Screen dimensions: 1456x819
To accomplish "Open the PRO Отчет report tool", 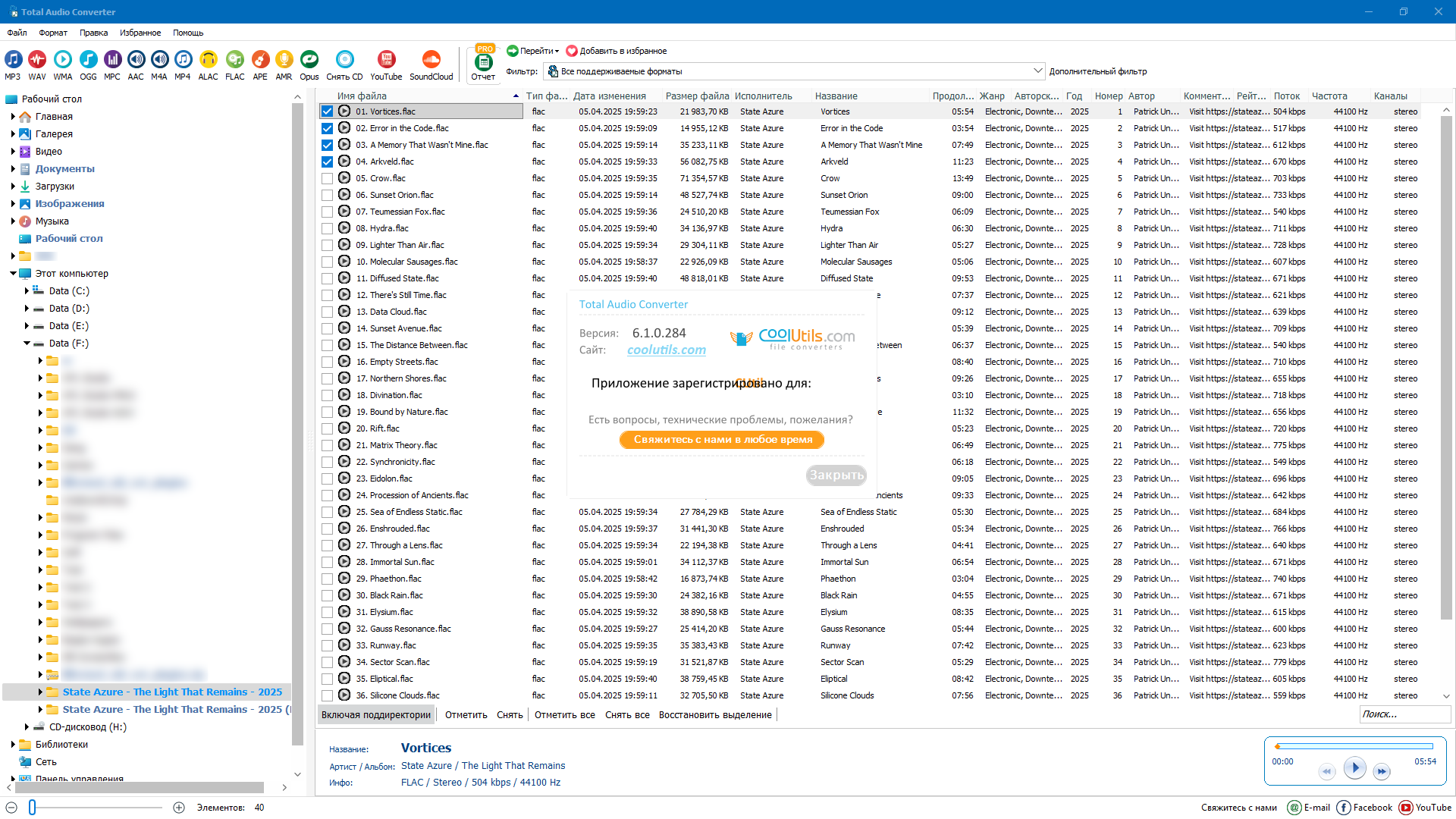I will coord(483,62).
